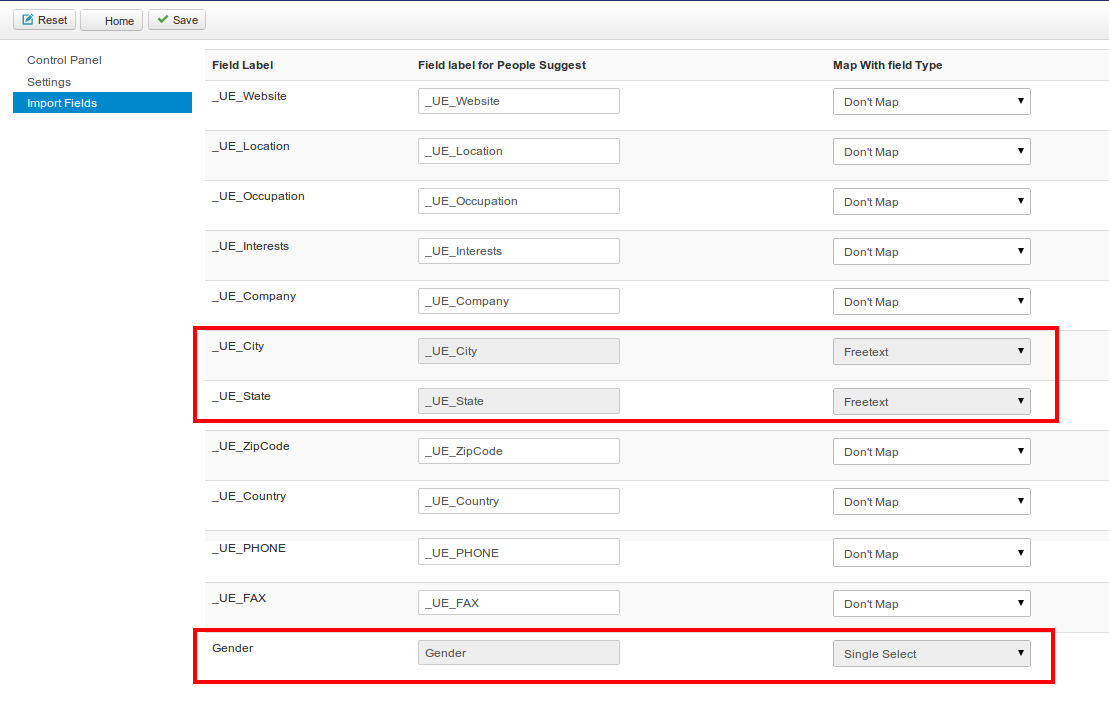The width and height of the screenshot is (1109, 711).
Task: Click the Reset button with edit icon
Action: coord(44,20)
